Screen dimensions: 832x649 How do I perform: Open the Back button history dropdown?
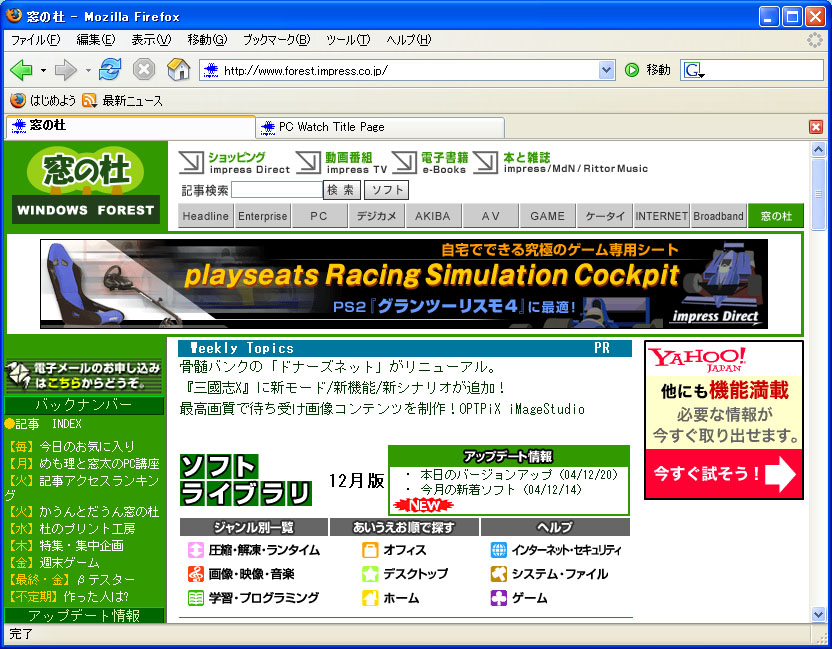pos(43,71)
